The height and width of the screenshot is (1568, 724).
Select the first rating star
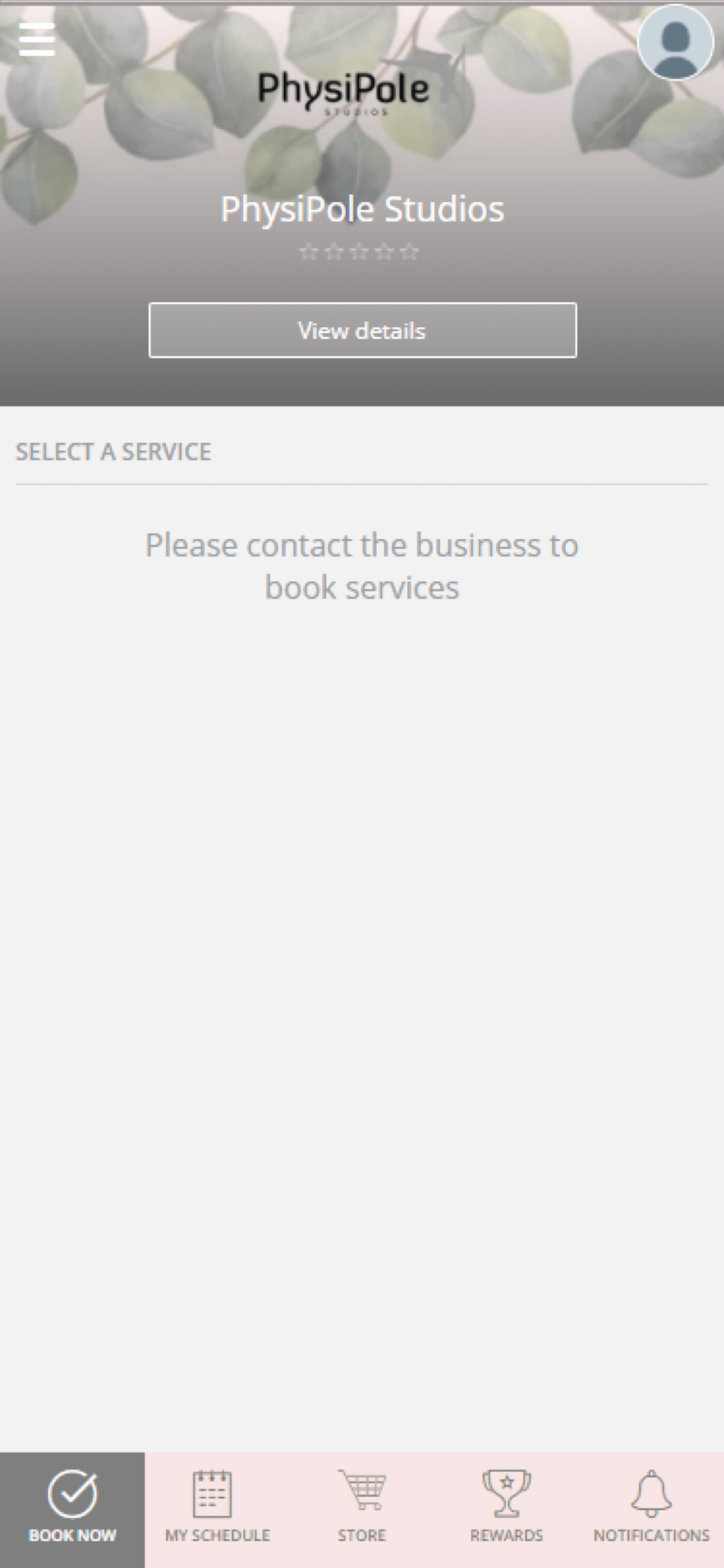[x=309, y=251]
